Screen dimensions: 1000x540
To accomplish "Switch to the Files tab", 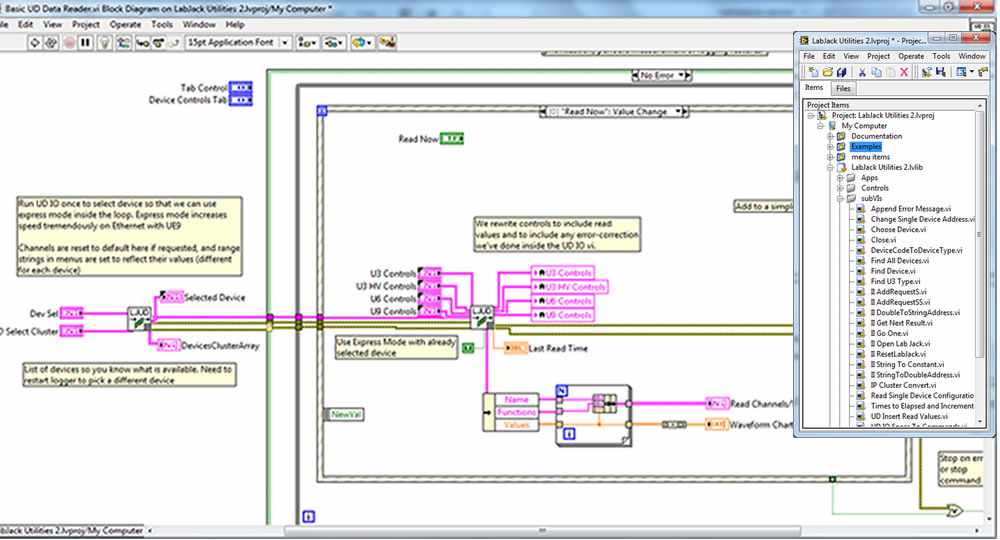I will (x=844, y=89).
